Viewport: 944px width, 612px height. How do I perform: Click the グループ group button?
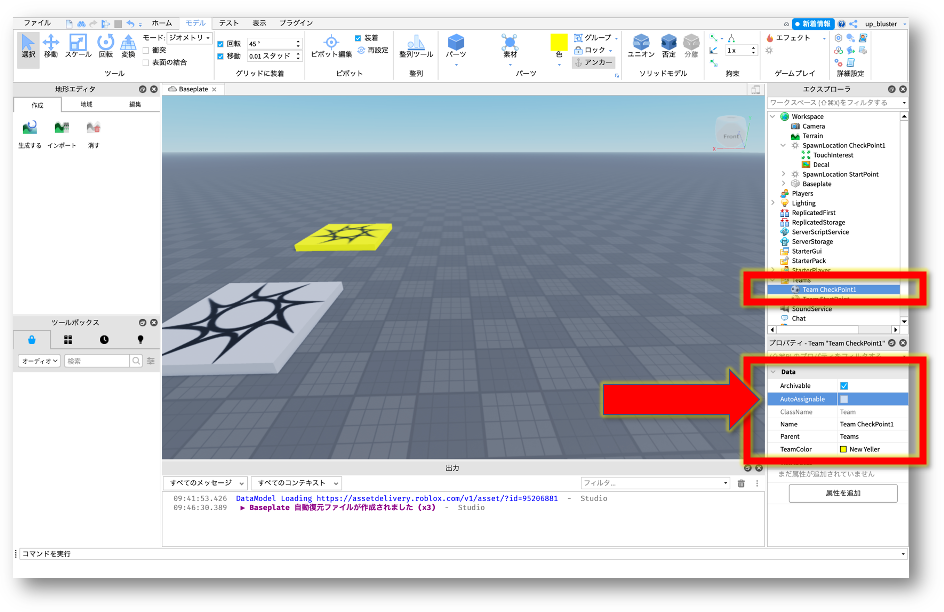594,38
